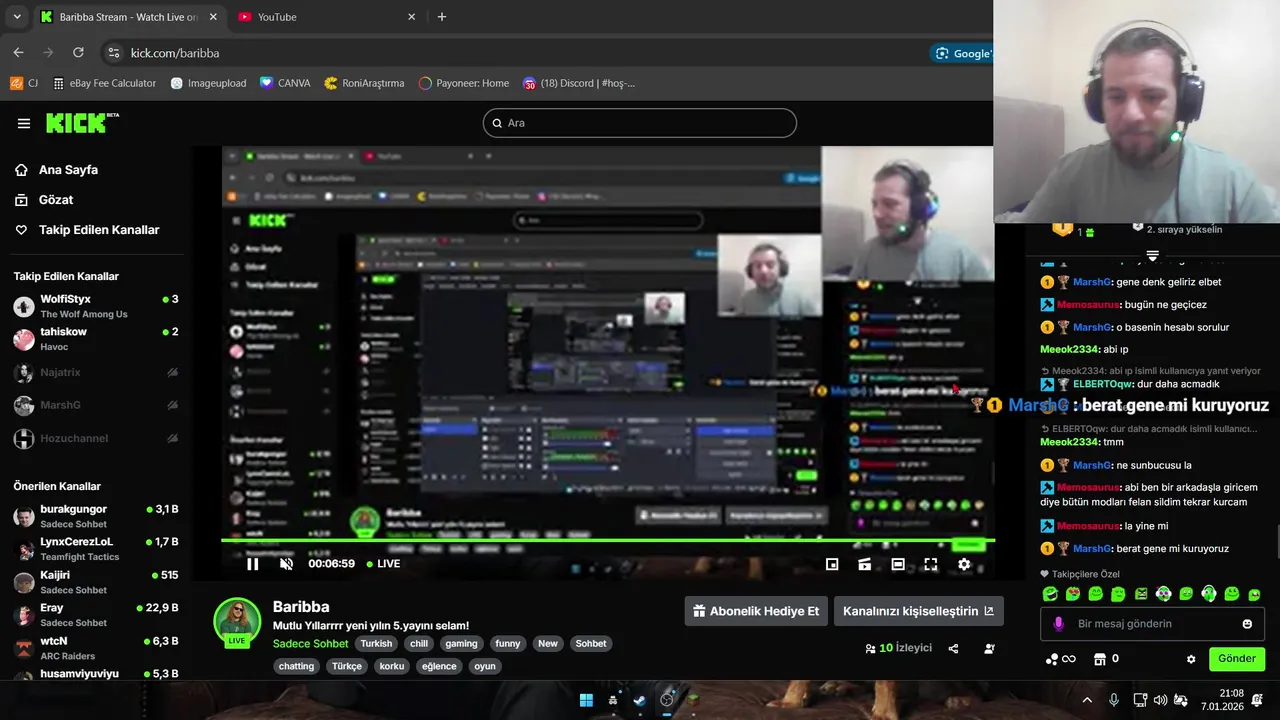Image resolution: width=1280 pixels, height=720 pixels.
Task: Toggle theater mode on the player
Action: tap(898, 564)
